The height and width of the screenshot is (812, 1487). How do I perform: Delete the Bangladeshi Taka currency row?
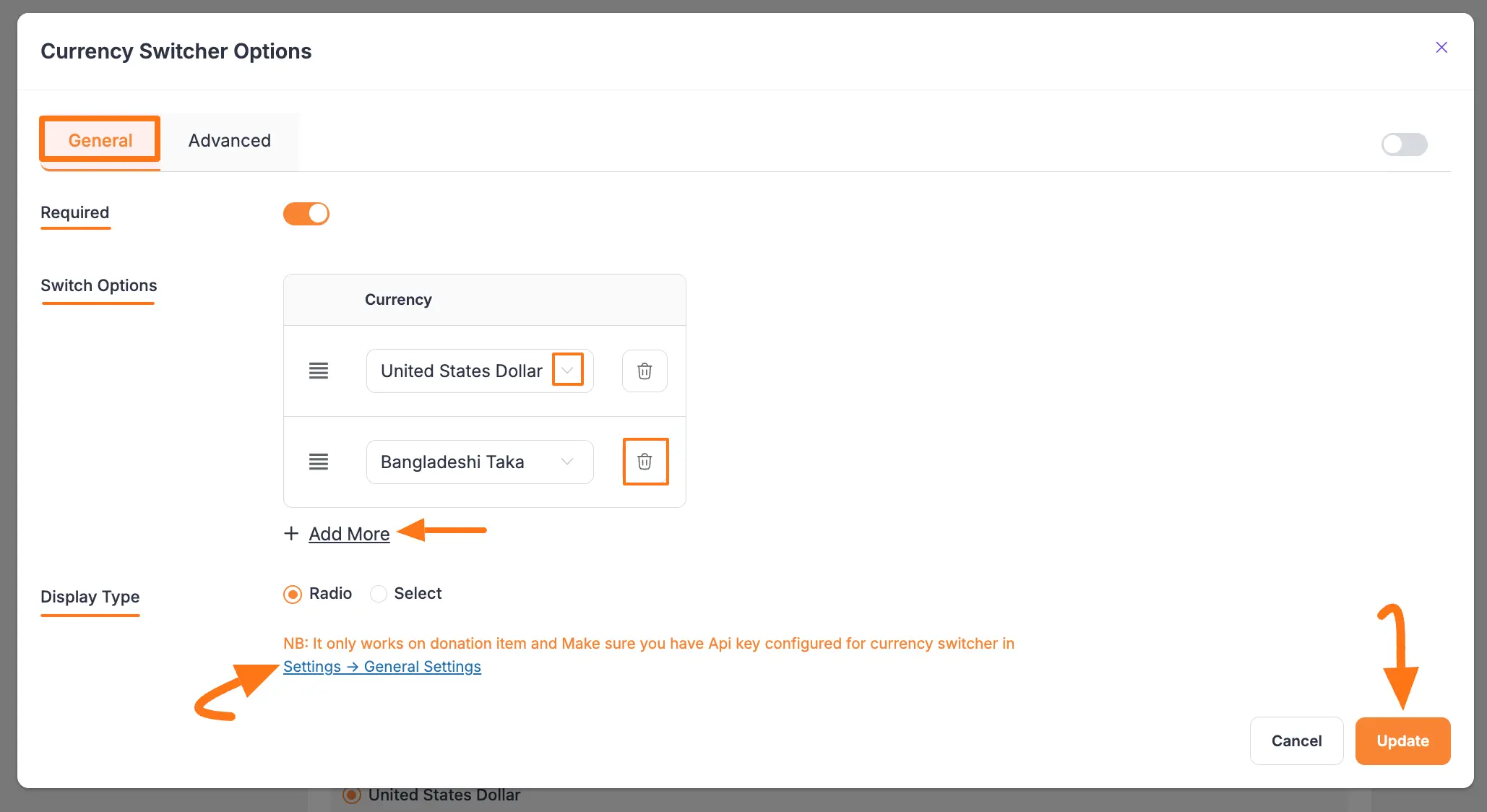pos(645,462)
